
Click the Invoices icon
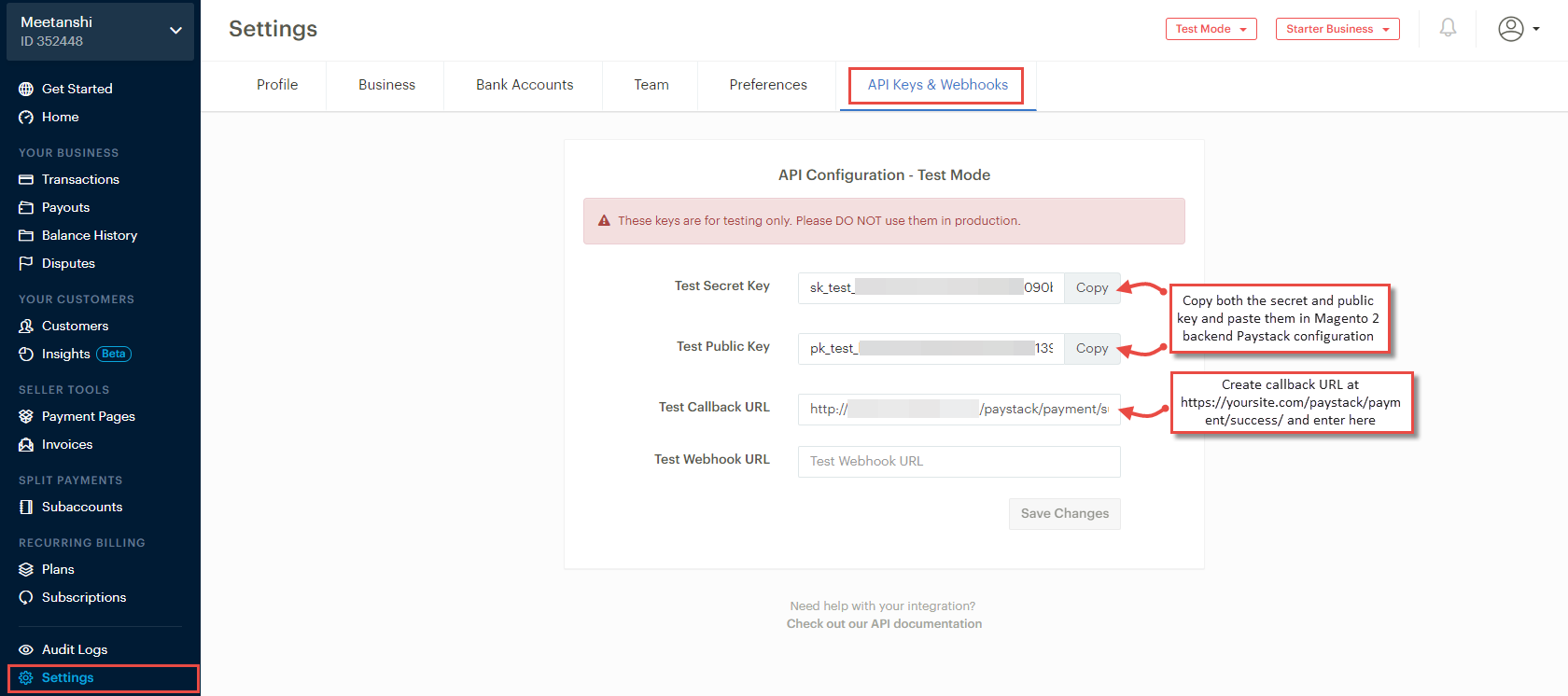[26, 444]
